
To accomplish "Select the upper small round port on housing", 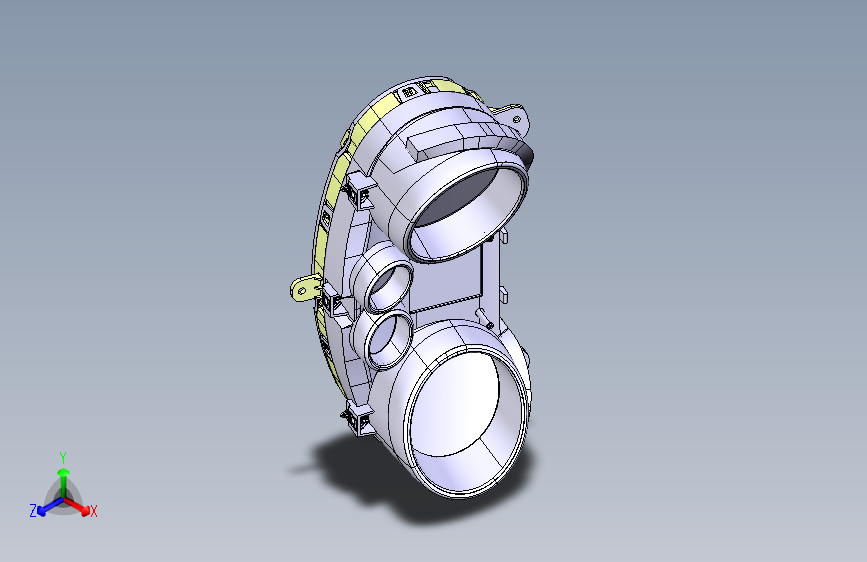I will [x=390, y=287].
